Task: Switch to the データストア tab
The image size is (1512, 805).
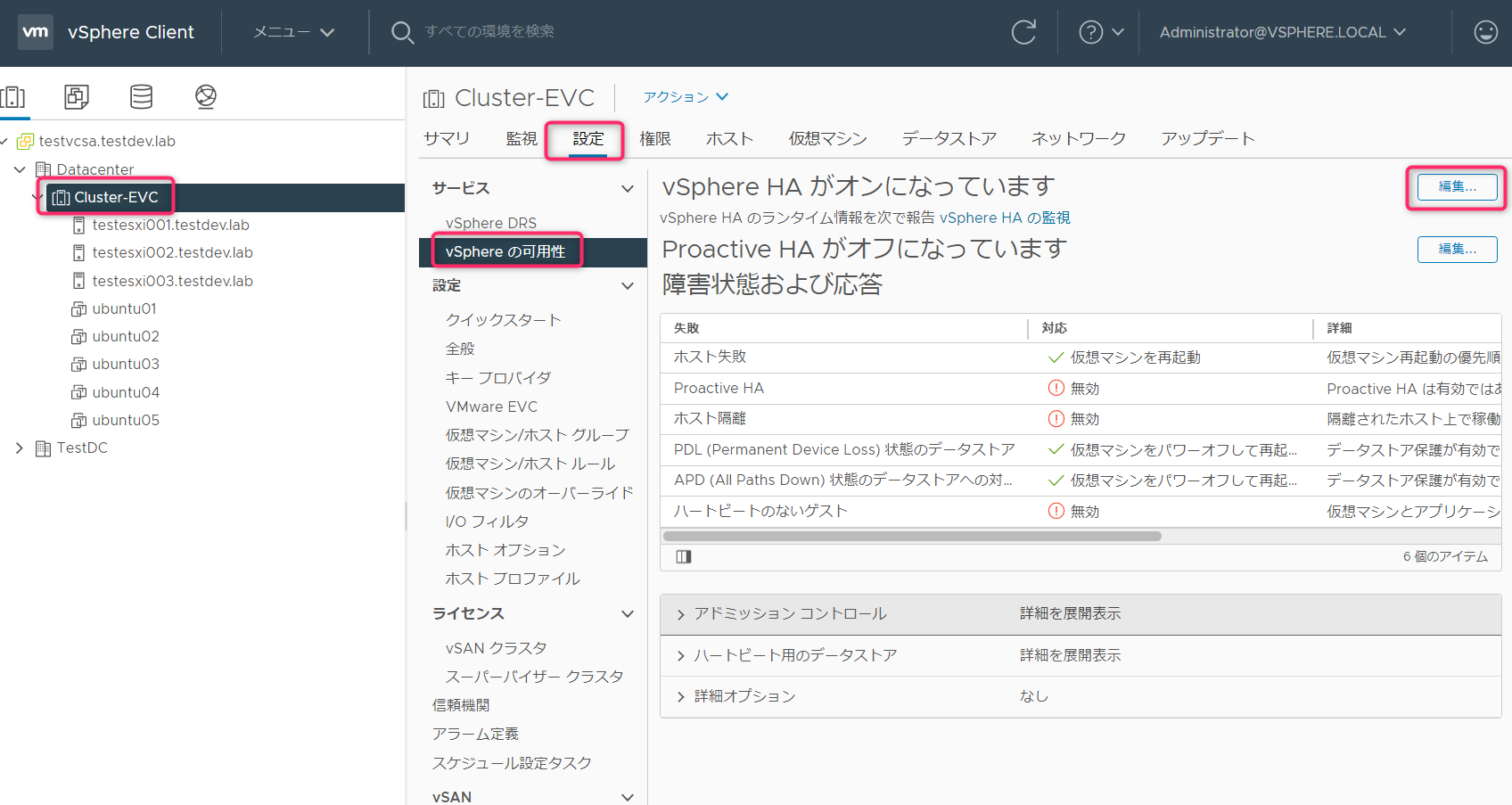Action: [949, 138]
